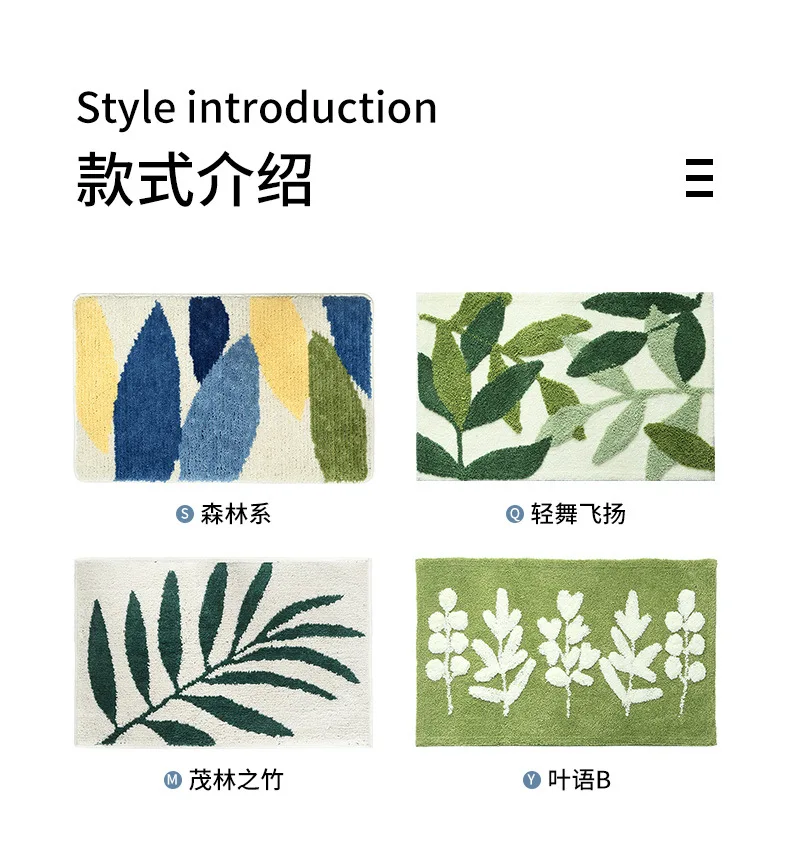Click the round Q badge beside 轻舞飞扬
Screen dimensions: 790x863
click(x=514, y=514)
